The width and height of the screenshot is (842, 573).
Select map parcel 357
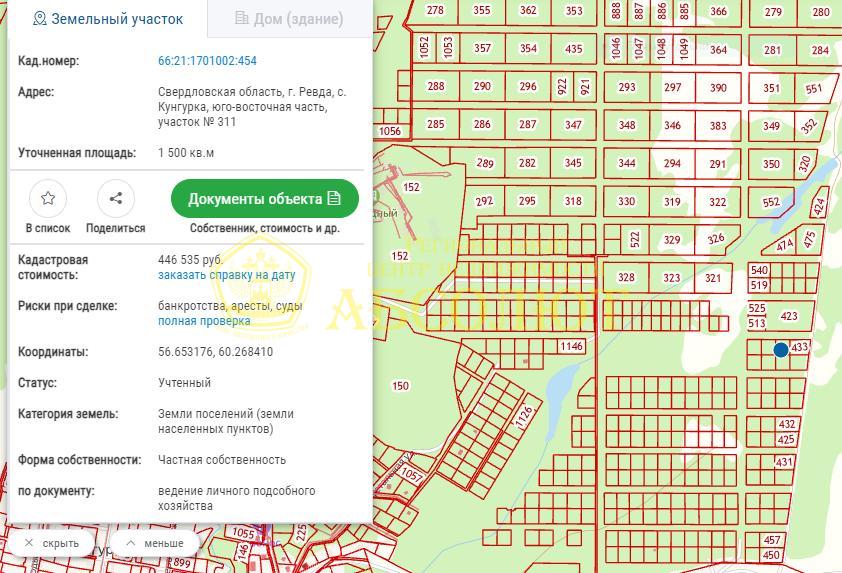click(482, 48)
